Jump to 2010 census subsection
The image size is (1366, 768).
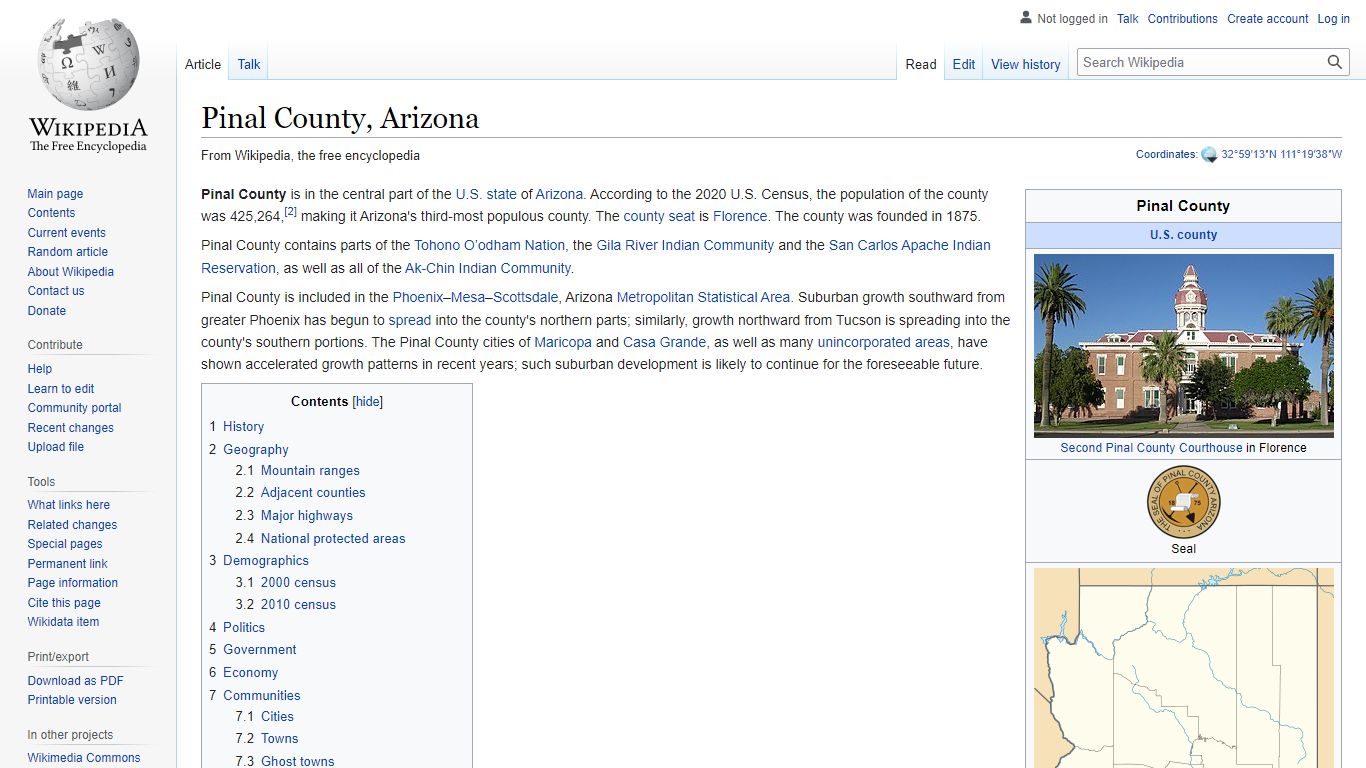(x=298, y=605)
